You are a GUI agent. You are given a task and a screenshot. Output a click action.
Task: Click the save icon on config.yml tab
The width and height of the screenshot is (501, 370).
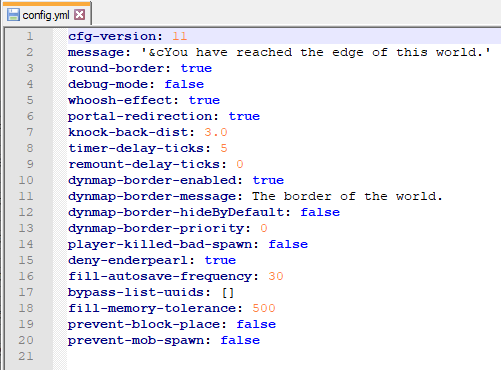13,15
